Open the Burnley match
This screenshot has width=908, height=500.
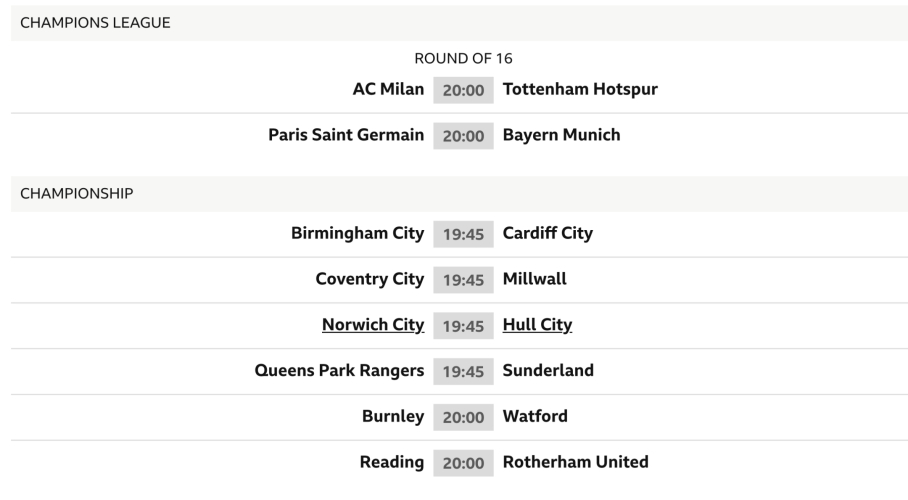[x=393, y=417]
